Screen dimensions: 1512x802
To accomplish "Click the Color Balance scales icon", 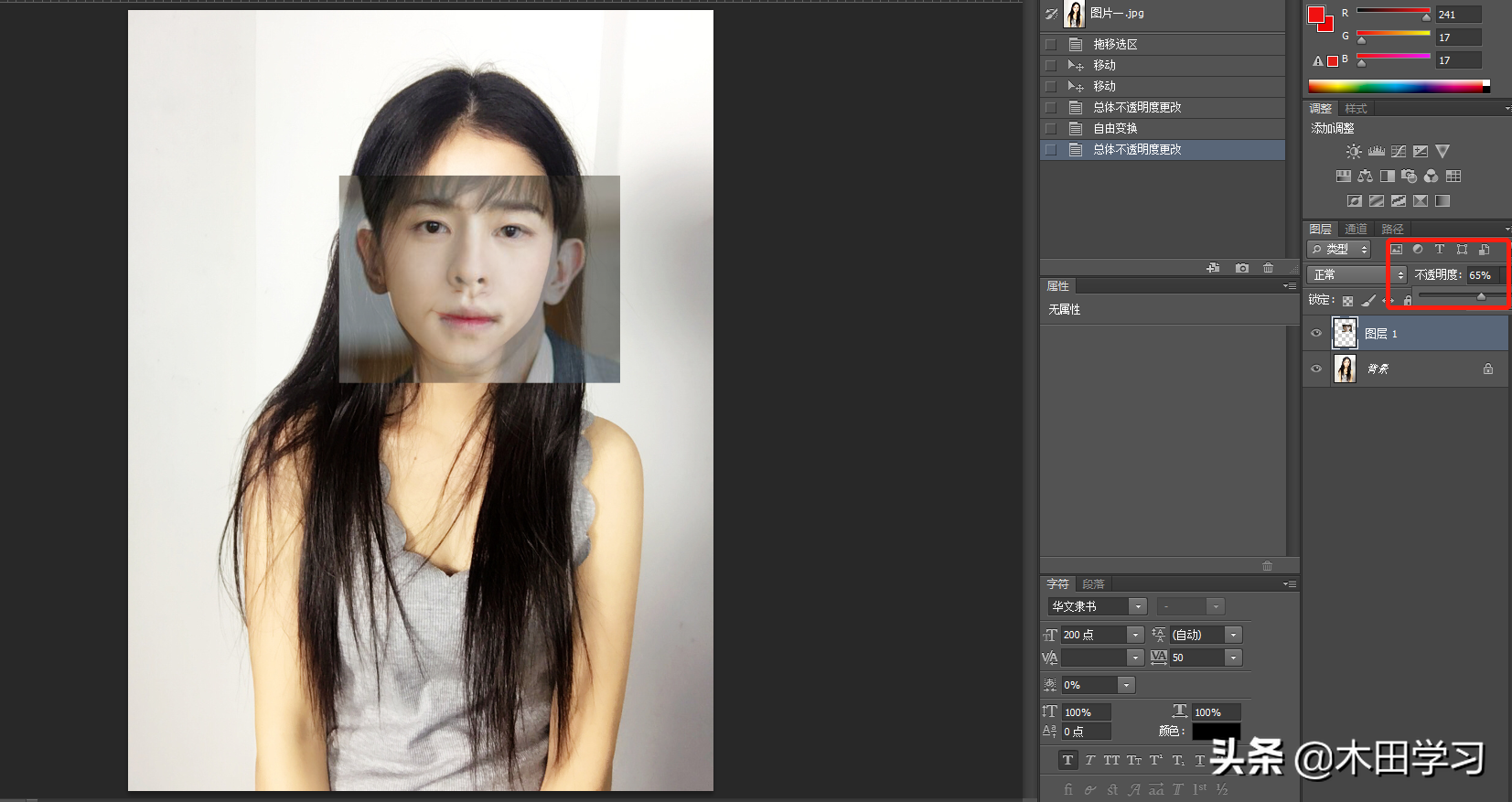I will pos(1365,176).
